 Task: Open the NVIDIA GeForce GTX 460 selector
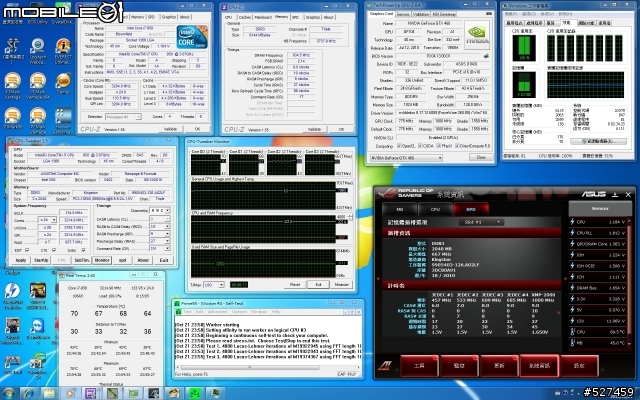click(x=406, y=158)
